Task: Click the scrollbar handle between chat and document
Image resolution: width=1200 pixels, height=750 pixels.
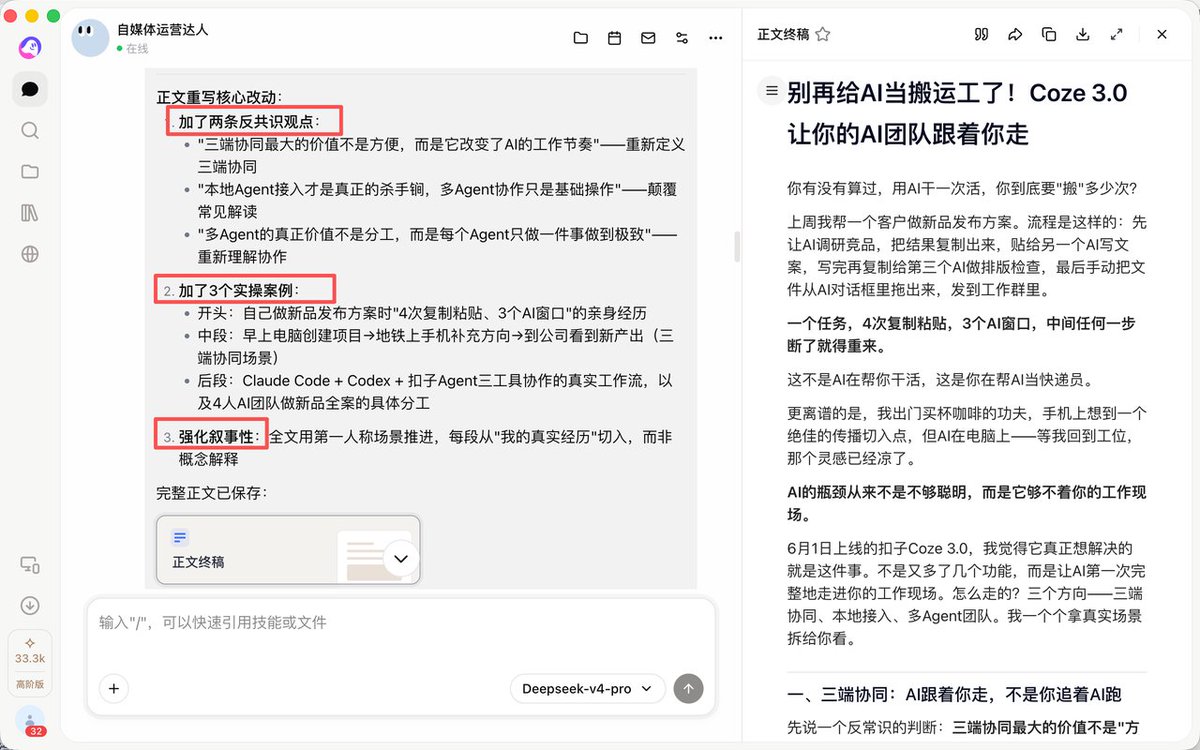Action: [x=737, y=246]
